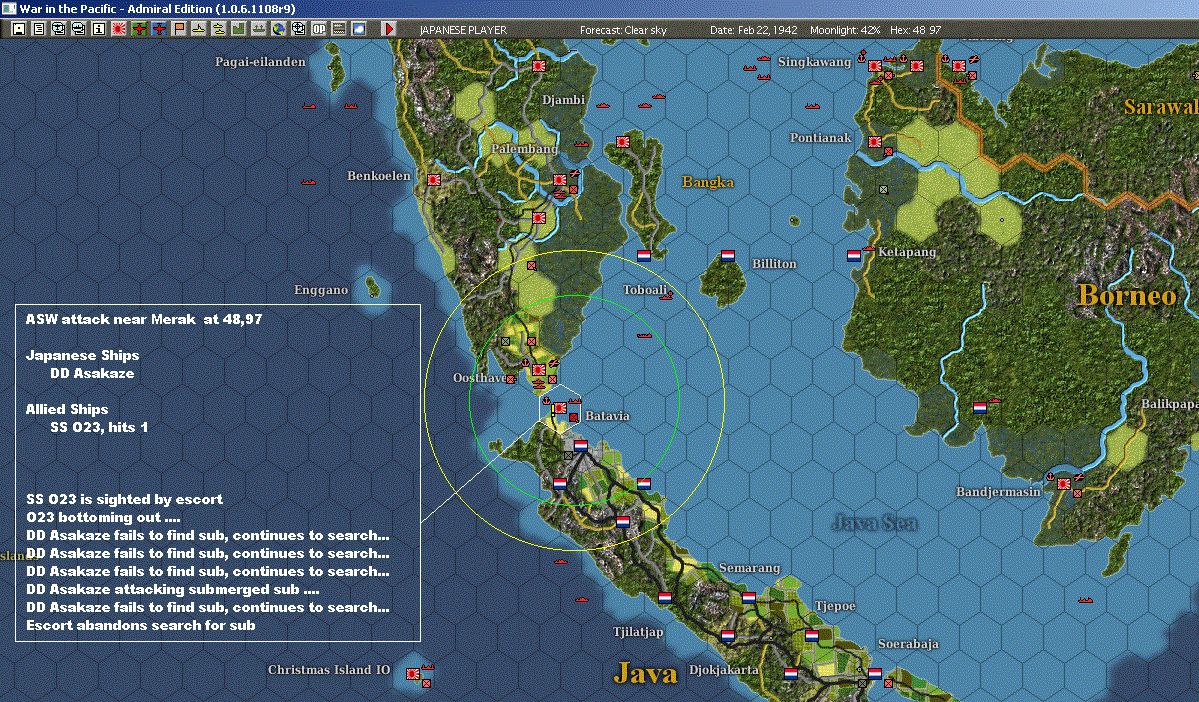Select the Japanese base at Pontianak
1199x702 pixels.
point(875,141)
